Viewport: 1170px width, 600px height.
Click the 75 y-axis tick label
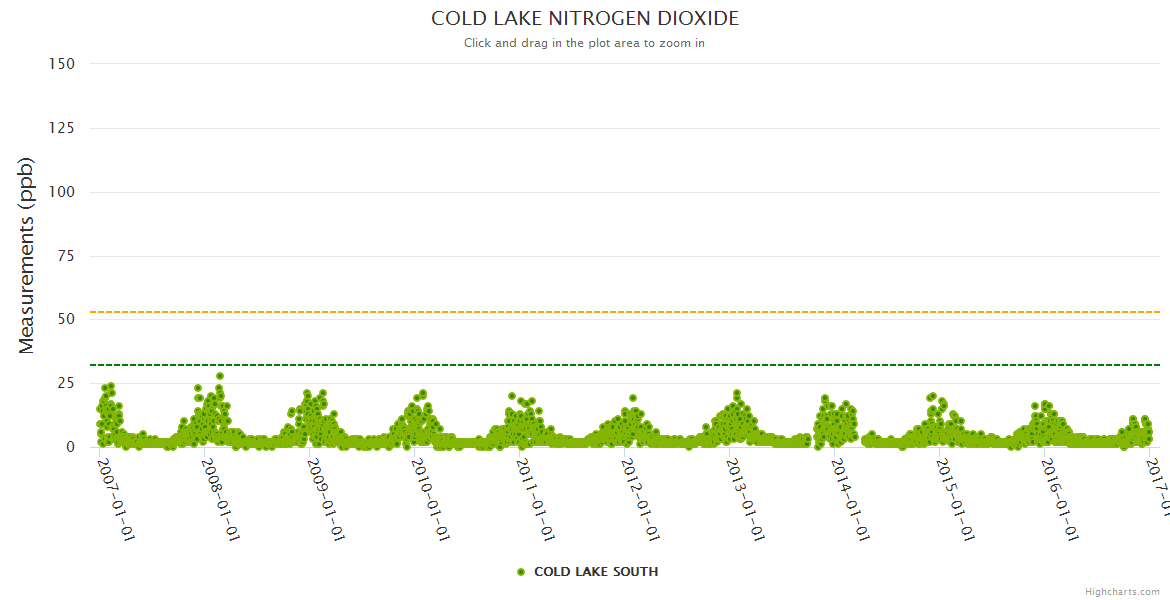pos(66,256)
